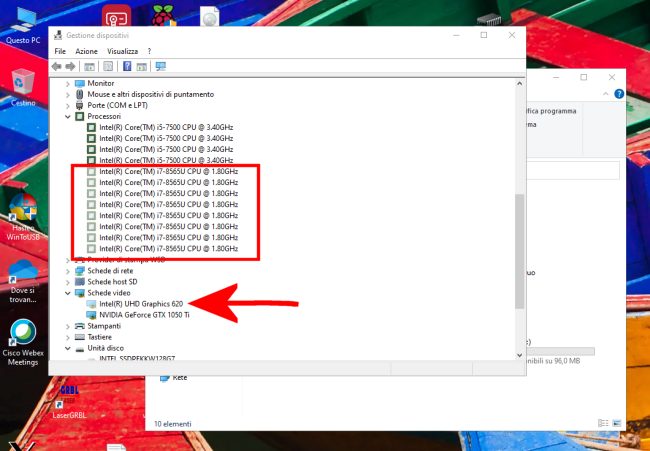
Task: Select Intel(R) UHD Graphics 620 device
Action: click(x=140, y=304)
